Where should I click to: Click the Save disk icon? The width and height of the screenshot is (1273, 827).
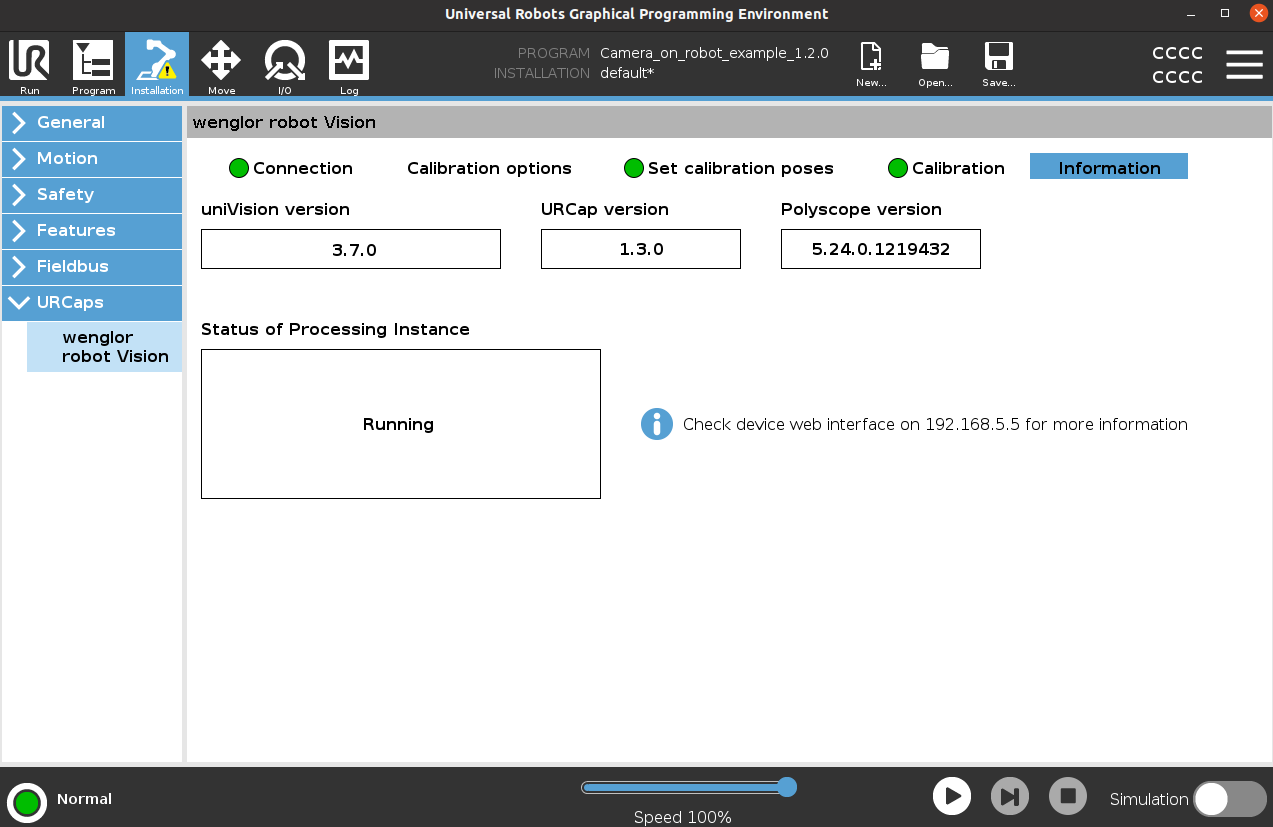pyautogui.click(x=999, y=65)
